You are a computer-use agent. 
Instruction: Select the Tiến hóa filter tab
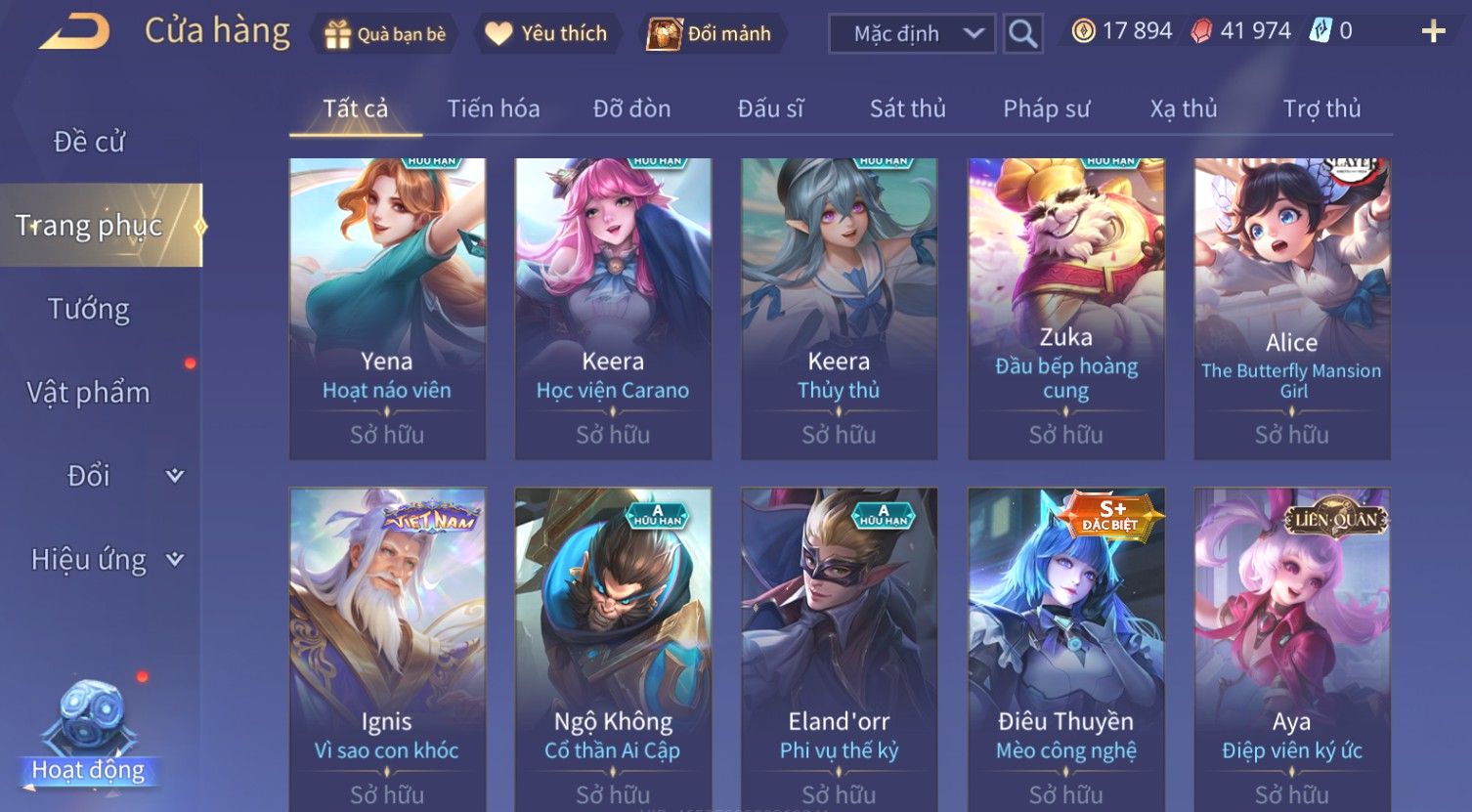click(x=493, y=108)
